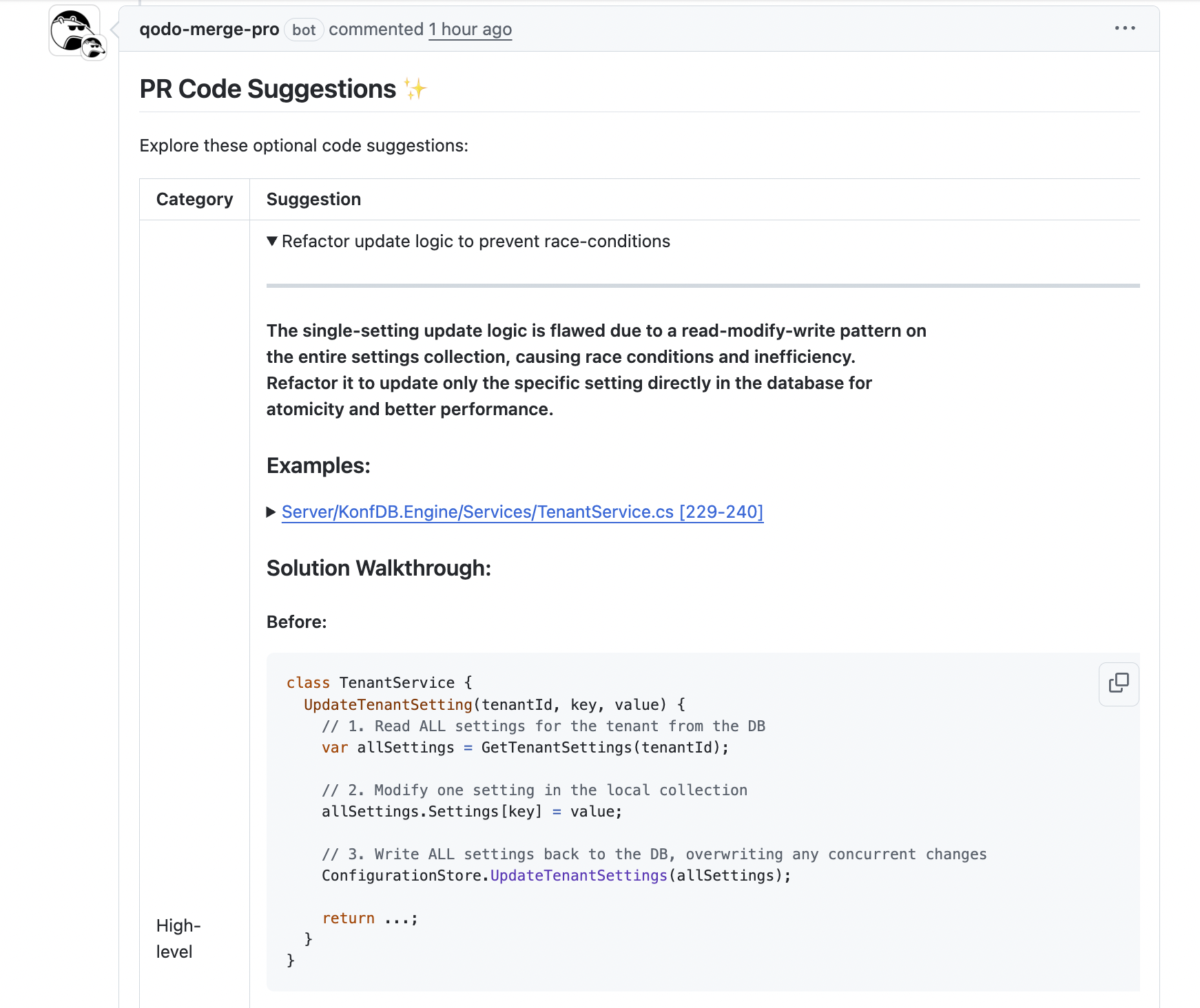Screen dimensions: 1200x1008
Task: Click the collapse triangle on the suggestion title
Action: click(x=272, y=242)
